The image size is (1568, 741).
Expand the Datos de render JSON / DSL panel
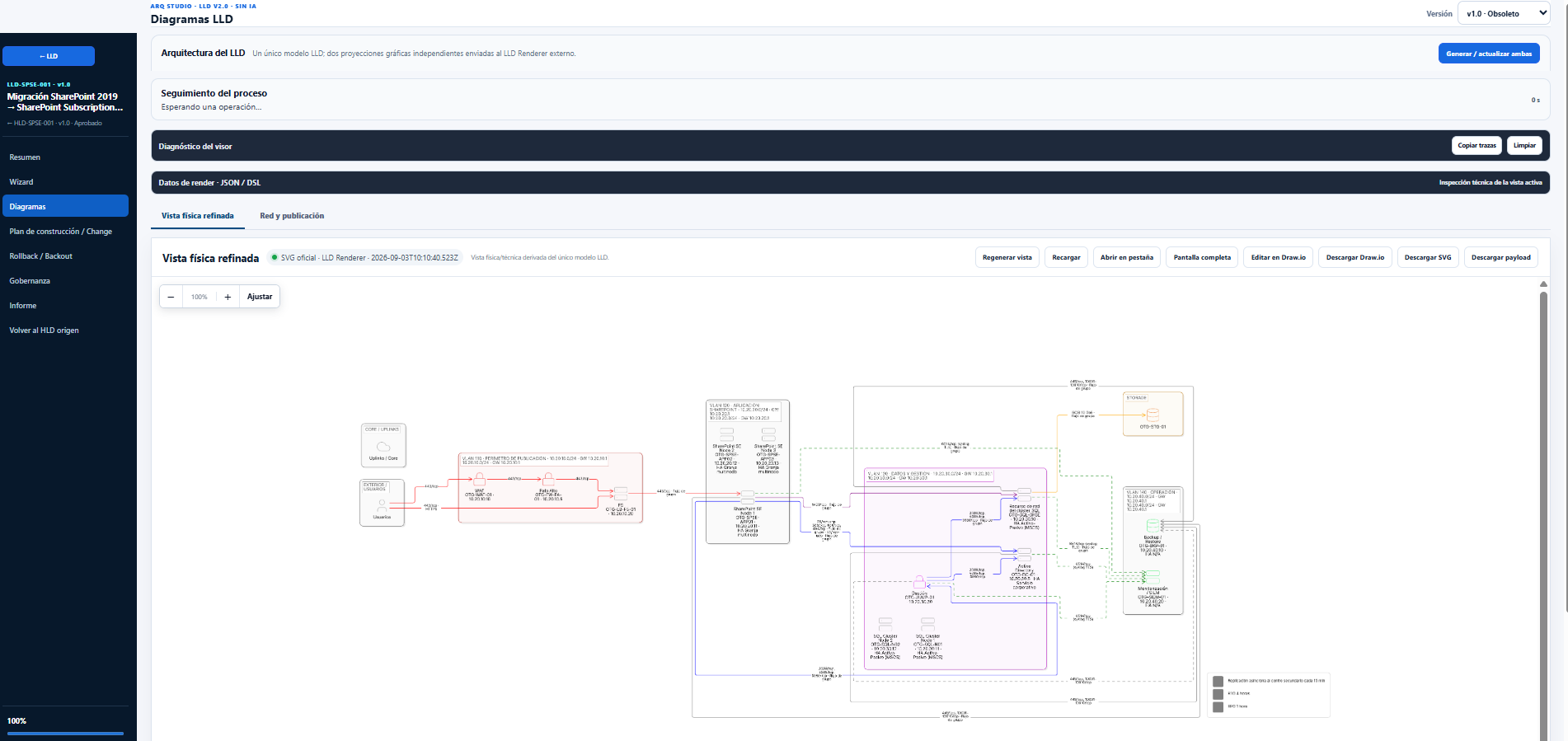[x=850, y=183]
